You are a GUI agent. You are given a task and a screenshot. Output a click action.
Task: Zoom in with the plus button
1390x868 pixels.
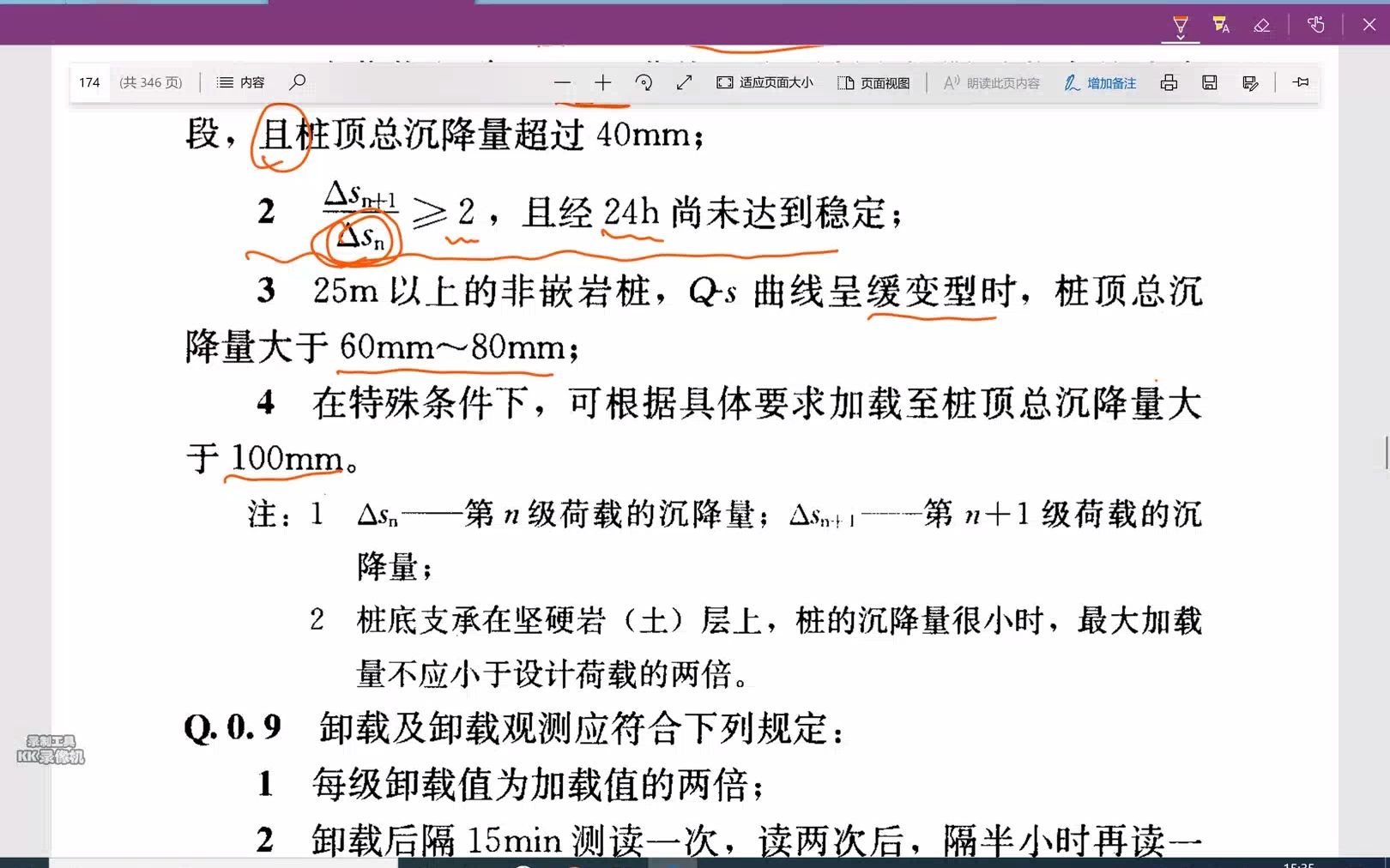point(603,82)
